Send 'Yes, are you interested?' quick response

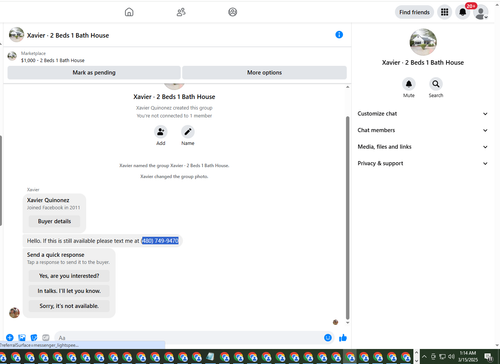[69, 276]
